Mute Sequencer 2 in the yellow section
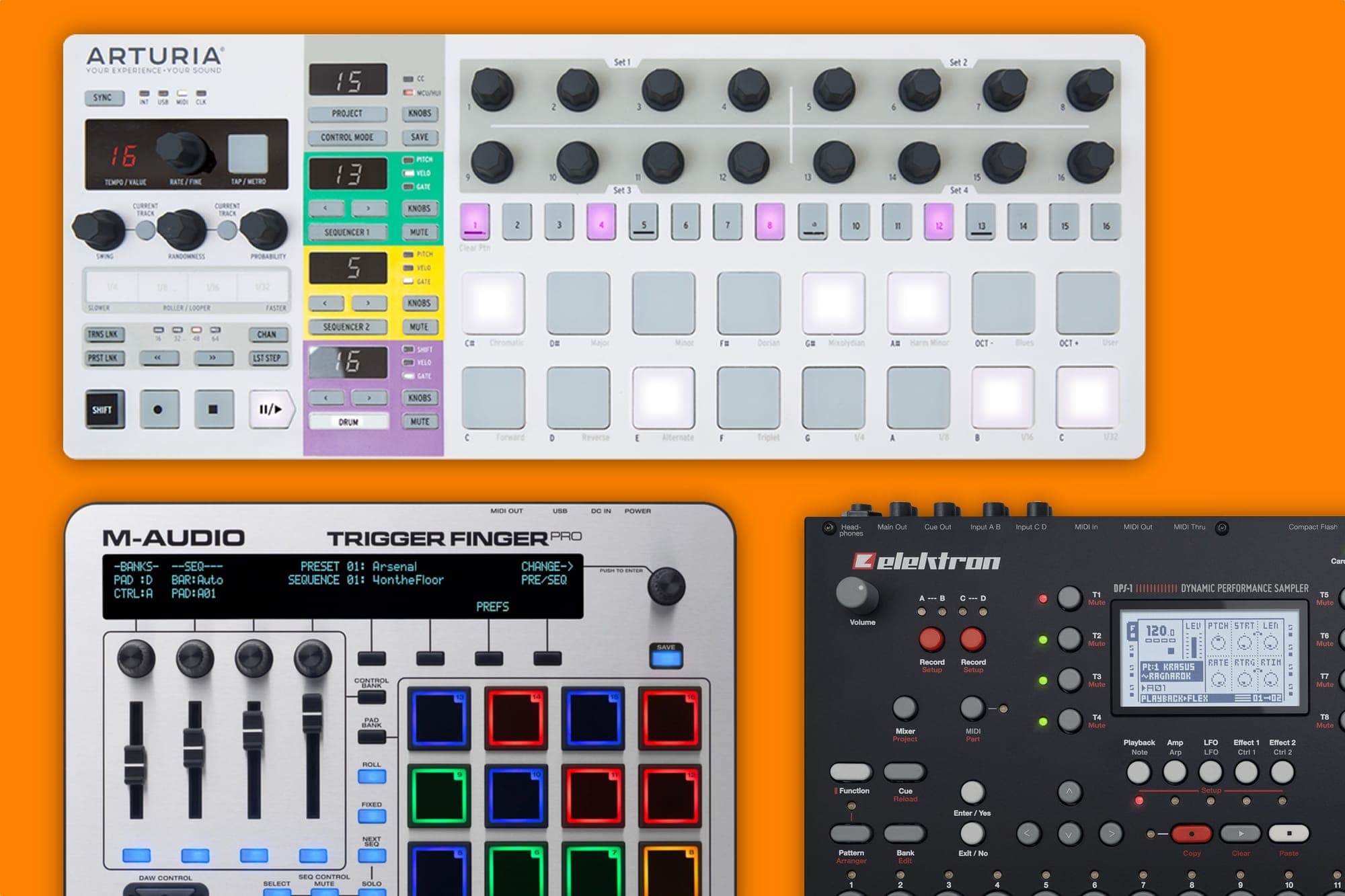The width and height of the screenshot is (1345, 896). click(x=420, y=327)
